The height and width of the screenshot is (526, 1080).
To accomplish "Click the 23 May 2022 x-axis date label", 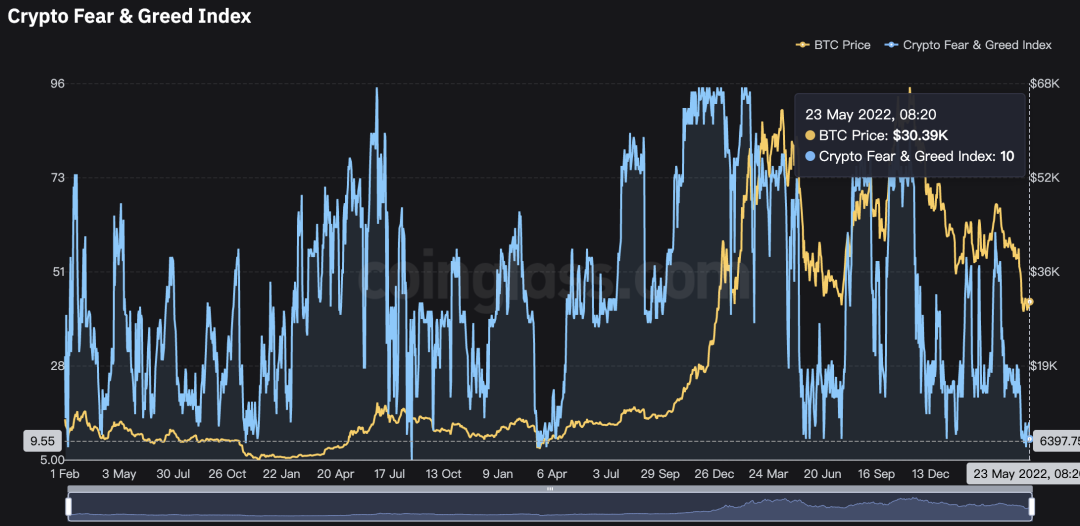I will coord(1022,474).
